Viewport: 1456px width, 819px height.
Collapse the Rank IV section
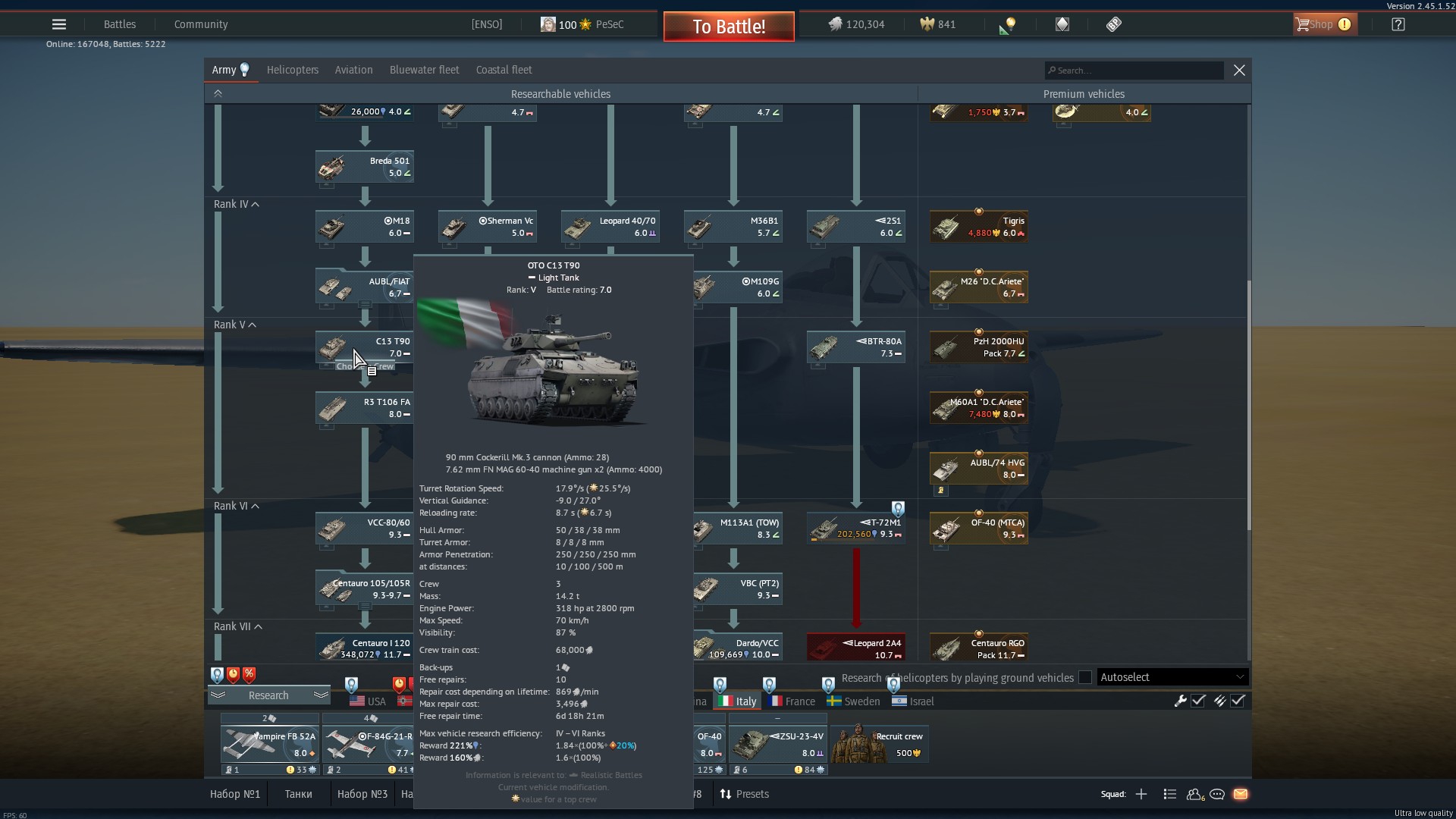pos(237,204)
